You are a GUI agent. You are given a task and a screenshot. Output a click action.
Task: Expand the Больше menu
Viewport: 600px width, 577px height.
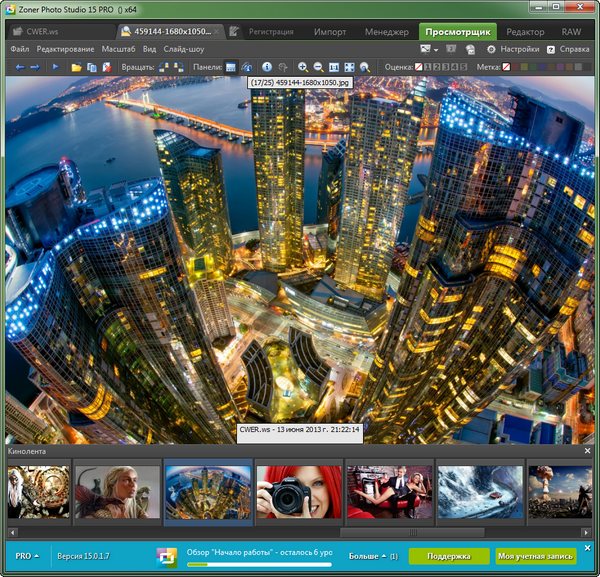coord(367,555)
